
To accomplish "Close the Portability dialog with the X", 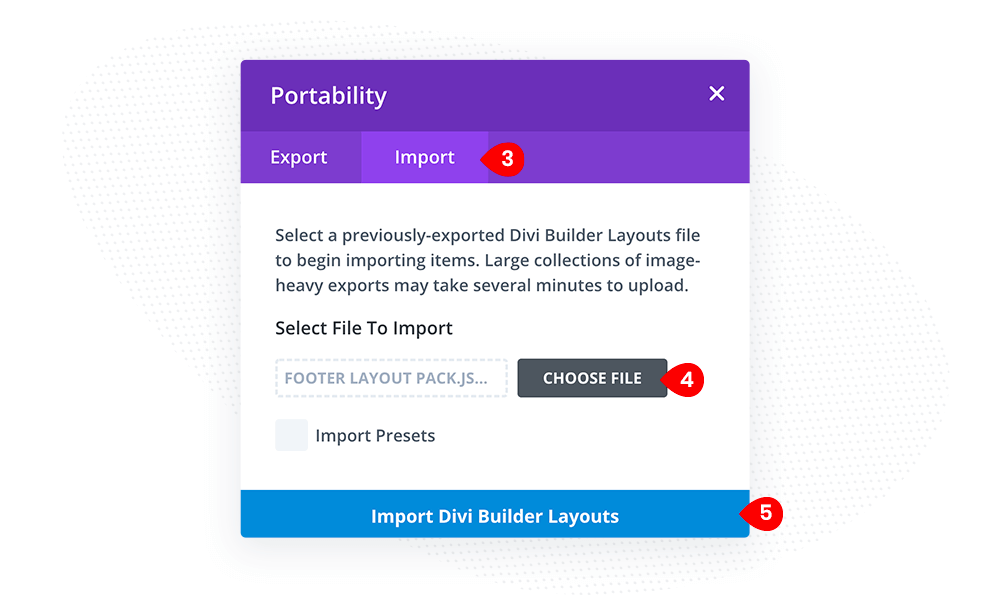I will 716,94.
